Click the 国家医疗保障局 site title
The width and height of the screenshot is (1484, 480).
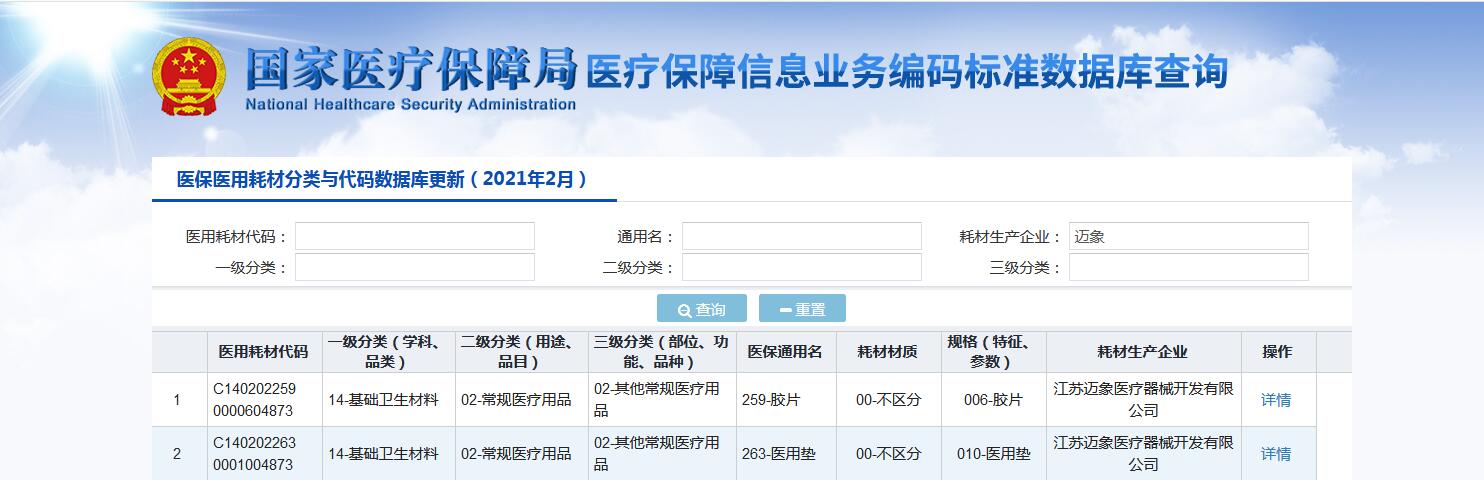[x=411, y=70]
